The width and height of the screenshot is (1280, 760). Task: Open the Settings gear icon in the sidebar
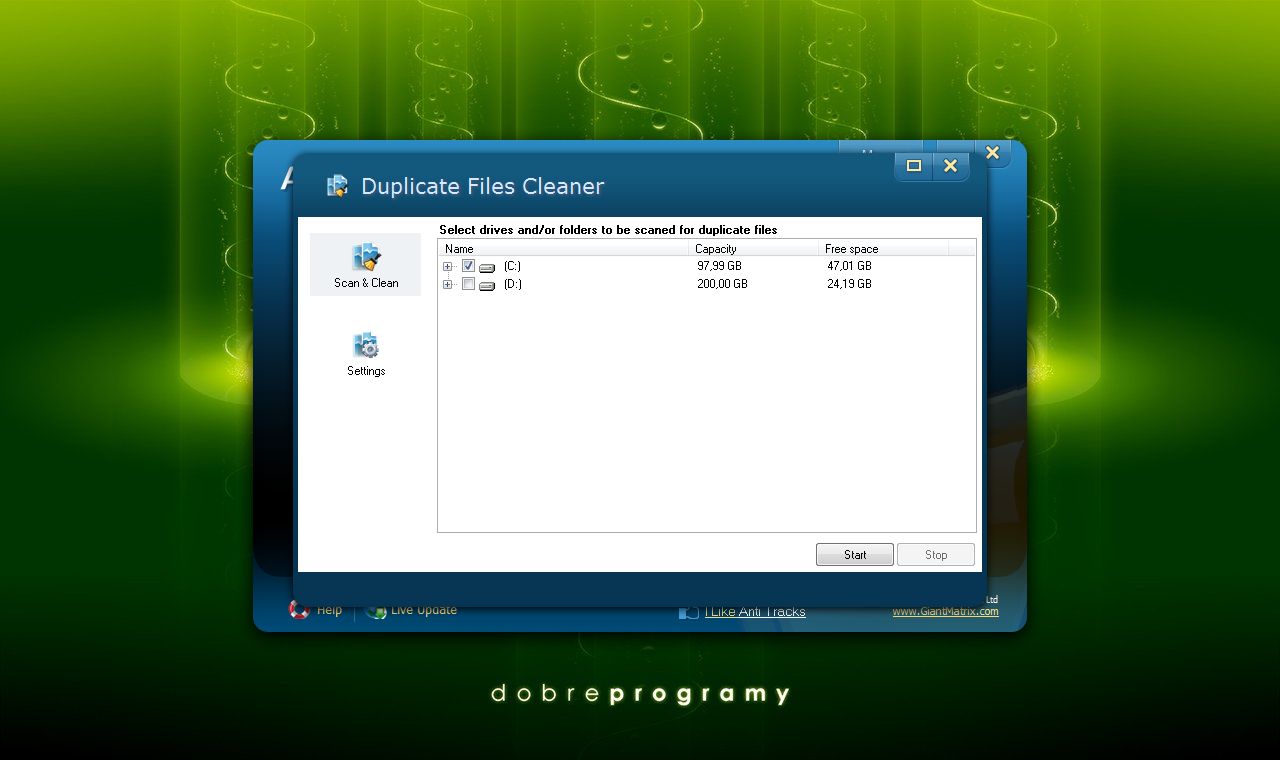tap(366, 346)
